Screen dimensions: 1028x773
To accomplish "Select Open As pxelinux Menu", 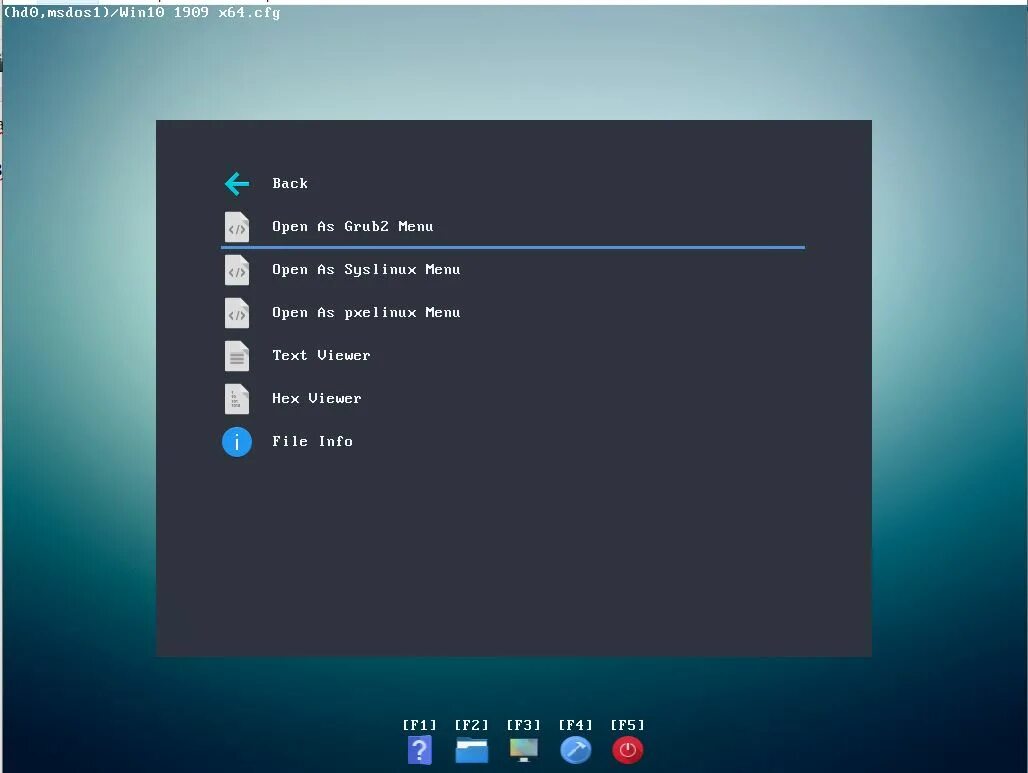I will coord(366,312).
